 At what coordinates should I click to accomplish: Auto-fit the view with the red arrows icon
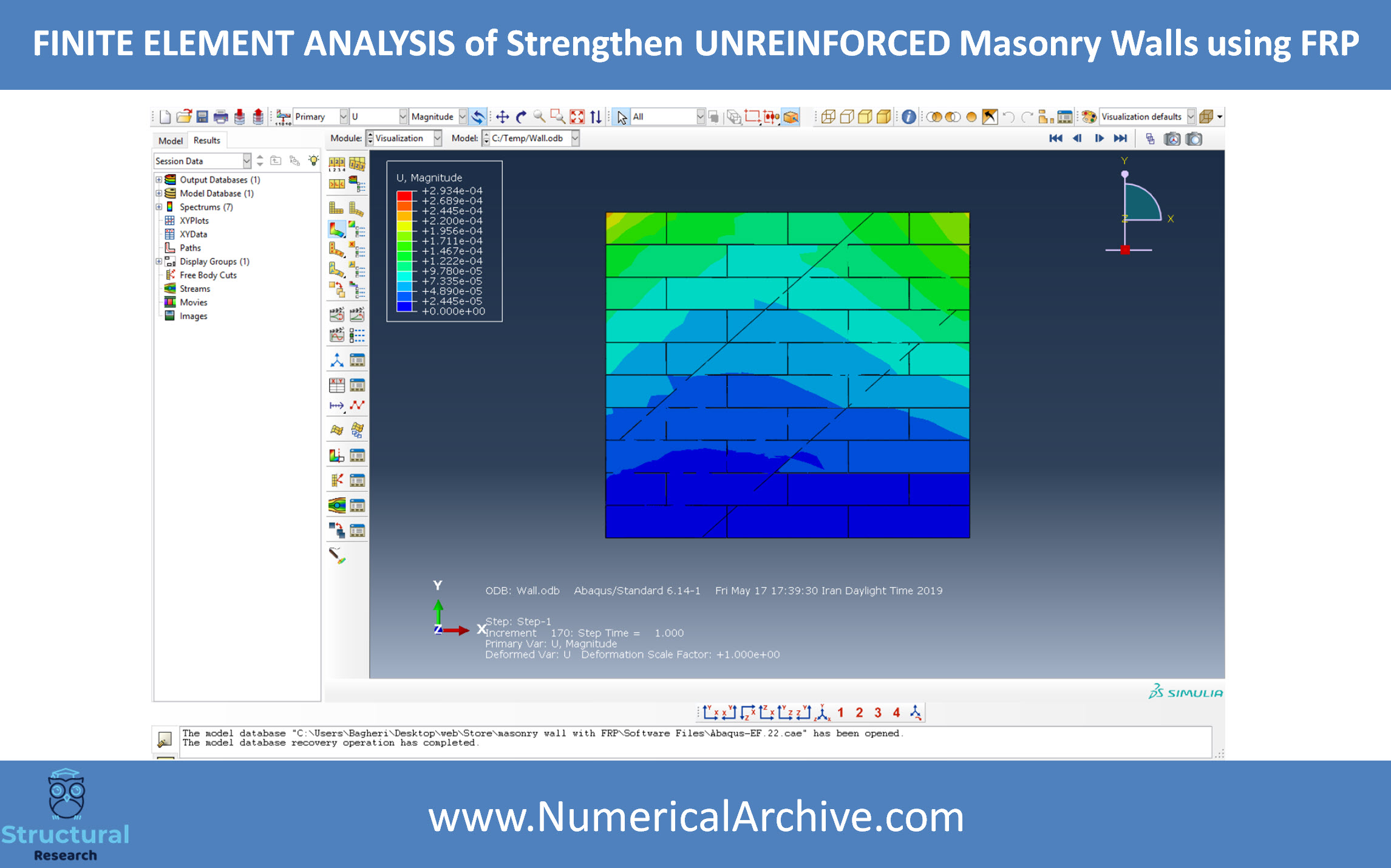(577, 117)
